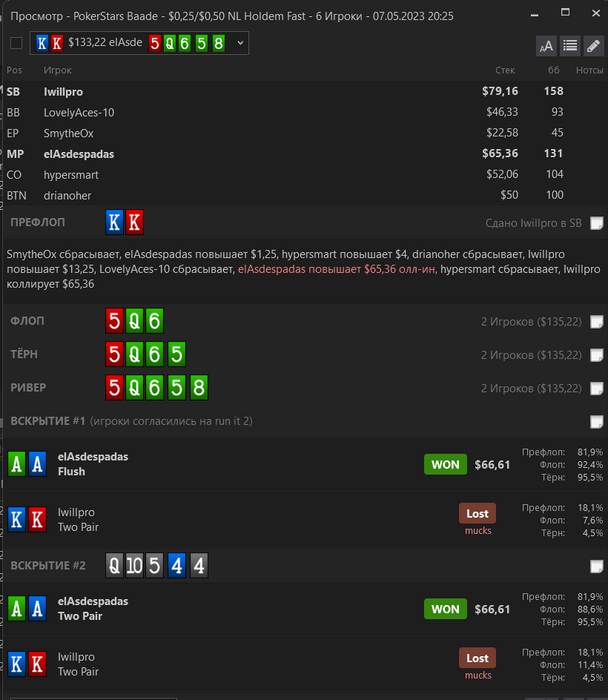Click the green A card in ВСКРЫТИЕ #1

(x=17, y=464)
